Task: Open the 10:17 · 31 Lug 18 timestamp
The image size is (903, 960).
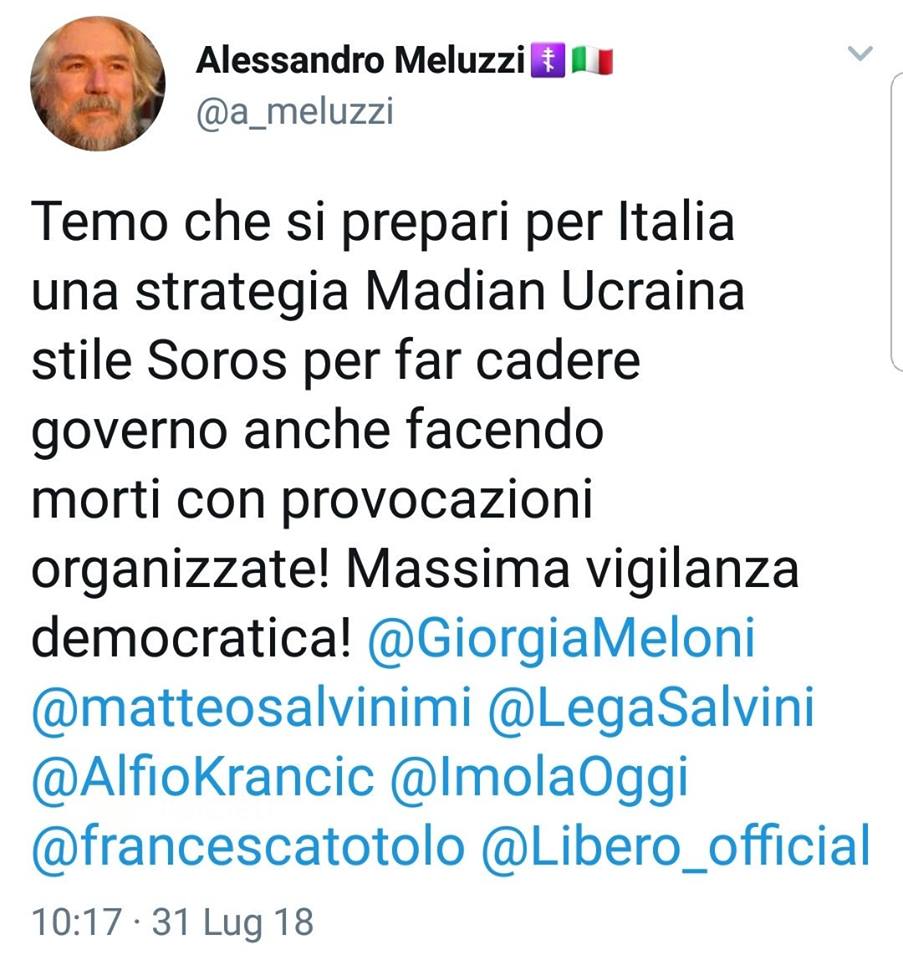Action: [x=173, y=922]
